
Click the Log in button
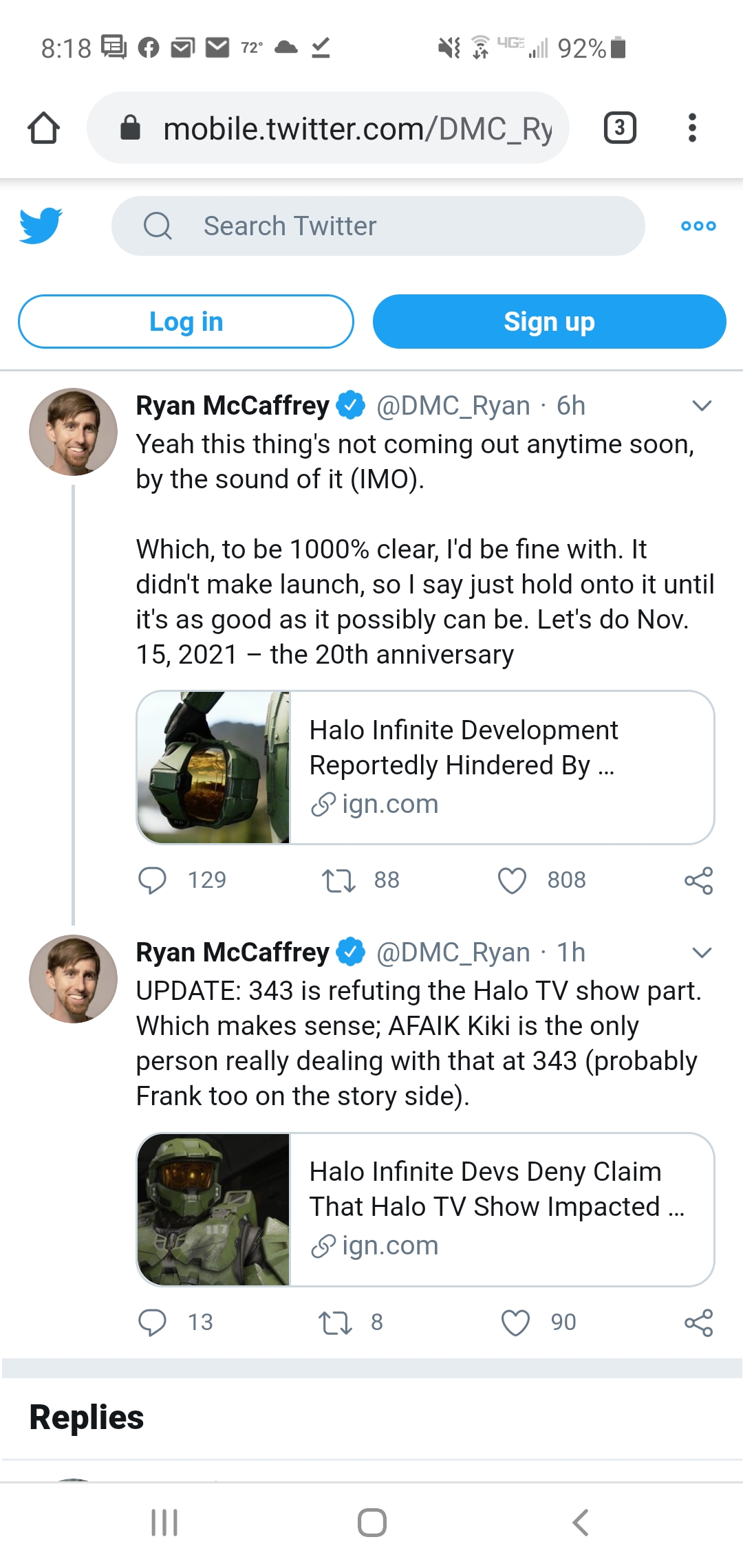click(x=186, y=322)
